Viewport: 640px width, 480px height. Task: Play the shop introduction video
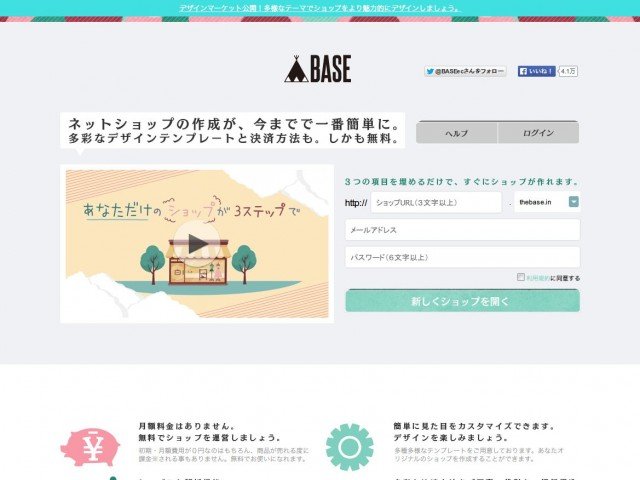(198, 244)
